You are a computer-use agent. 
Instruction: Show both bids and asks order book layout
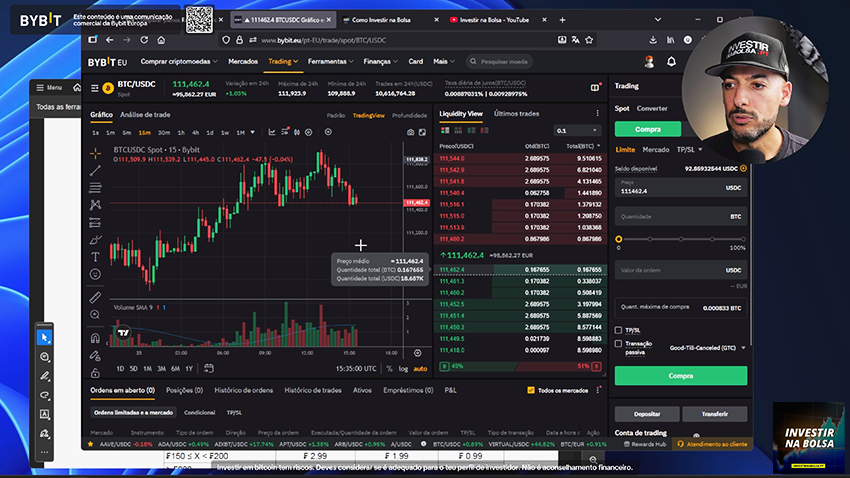tap(445, 131)
